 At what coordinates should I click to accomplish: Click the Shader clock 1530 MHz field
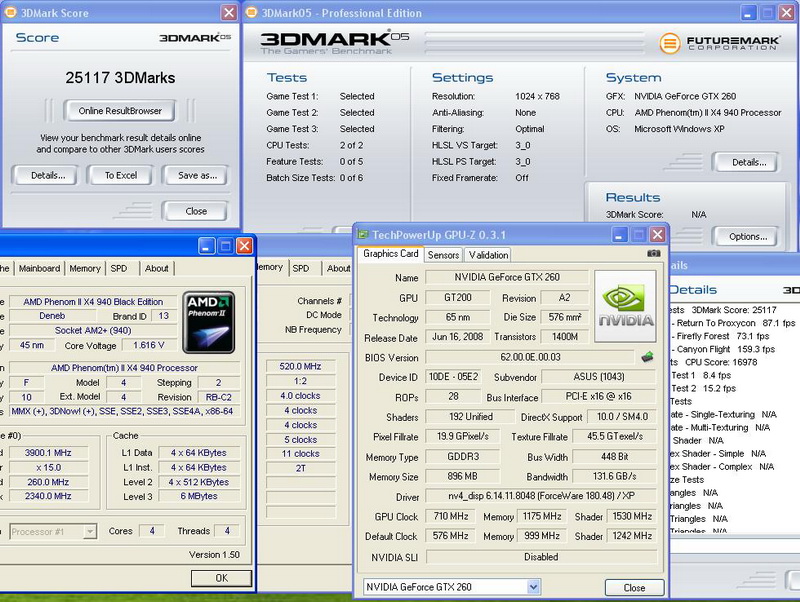(632, 516)
